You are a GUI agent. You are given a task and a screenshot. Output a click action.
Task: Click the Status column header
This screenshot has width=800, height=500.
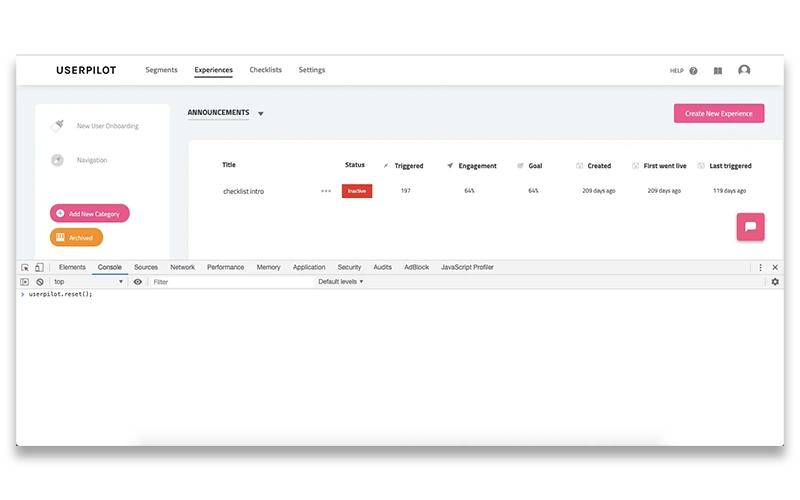coord(355,165)
